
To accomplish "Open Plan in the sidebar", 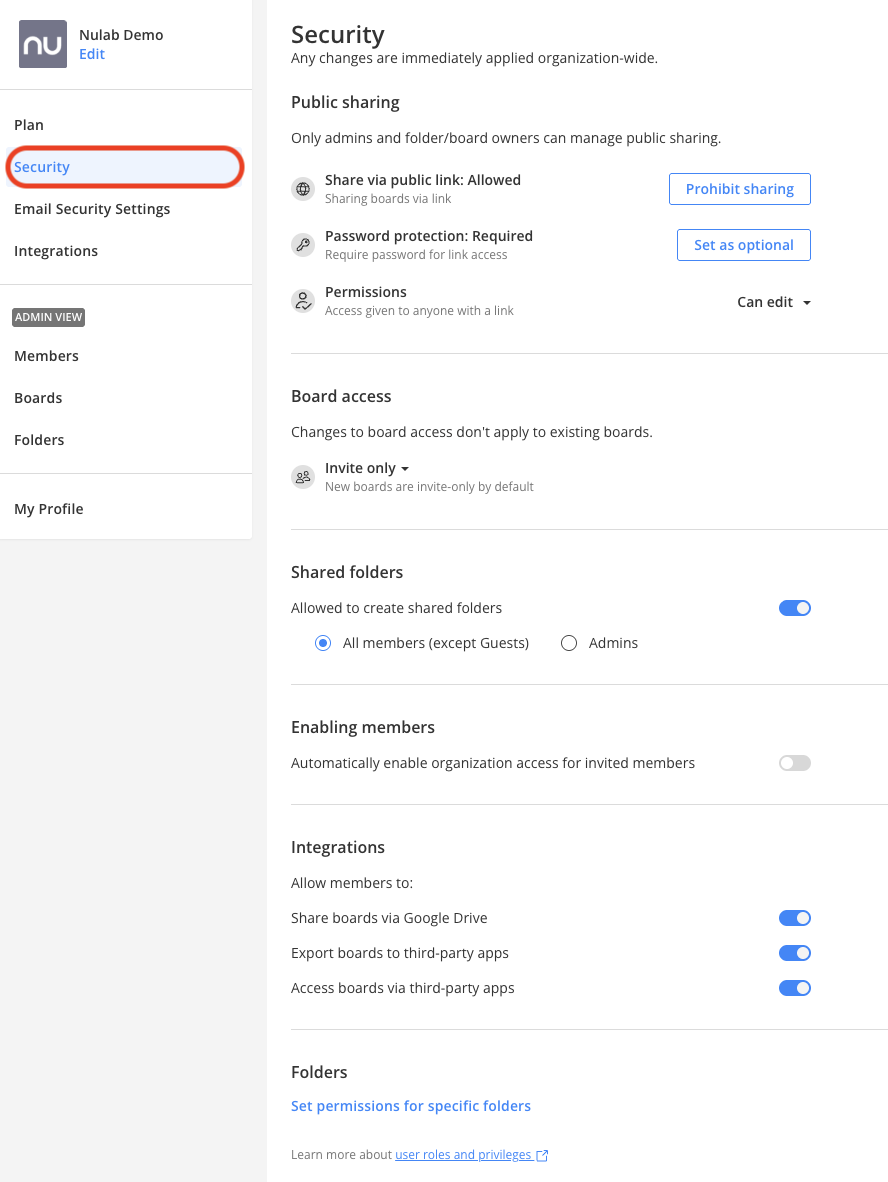I will pyautogui.click(x=29, y=125).
